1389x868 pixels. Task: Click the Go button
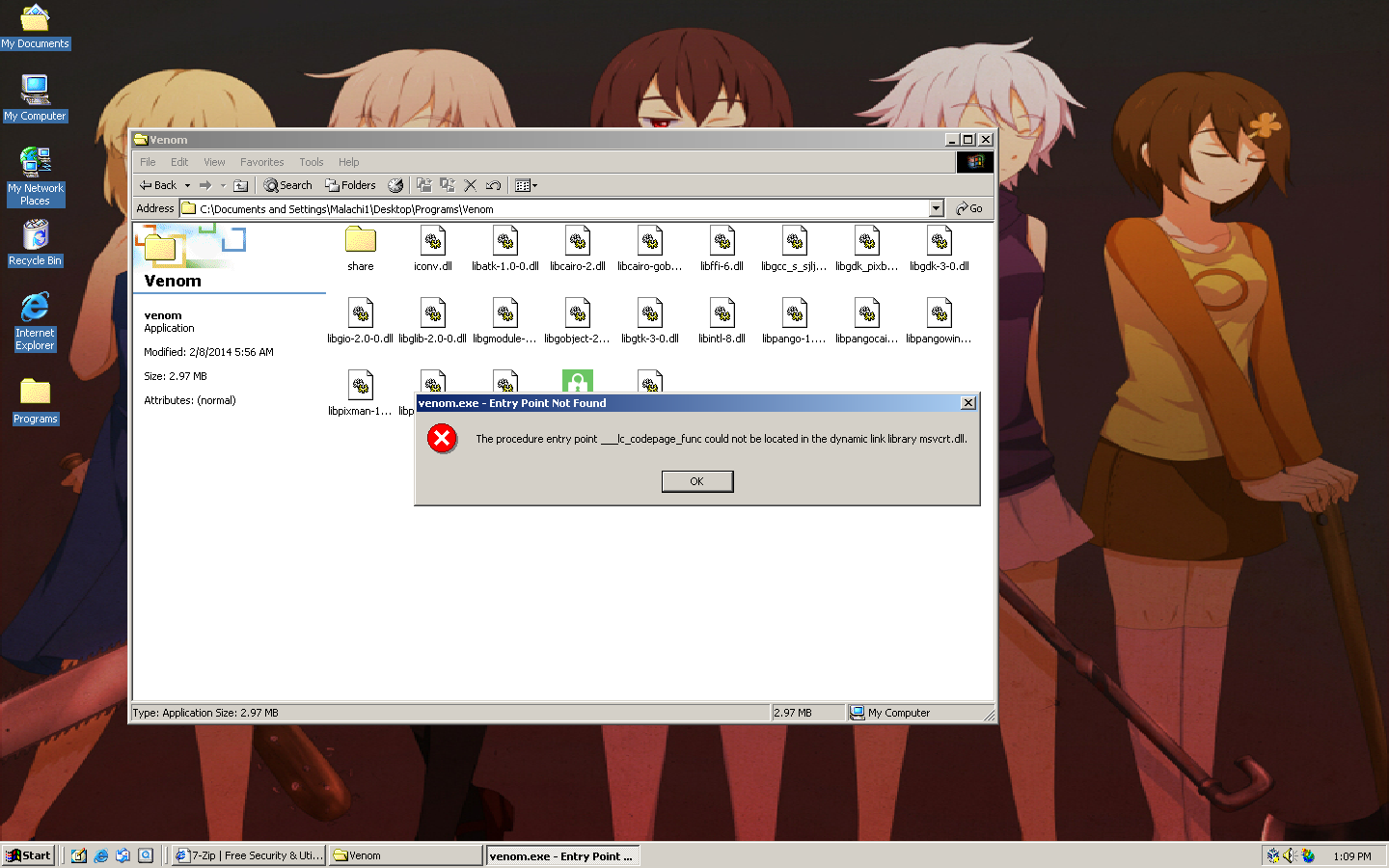pos(969,208)
